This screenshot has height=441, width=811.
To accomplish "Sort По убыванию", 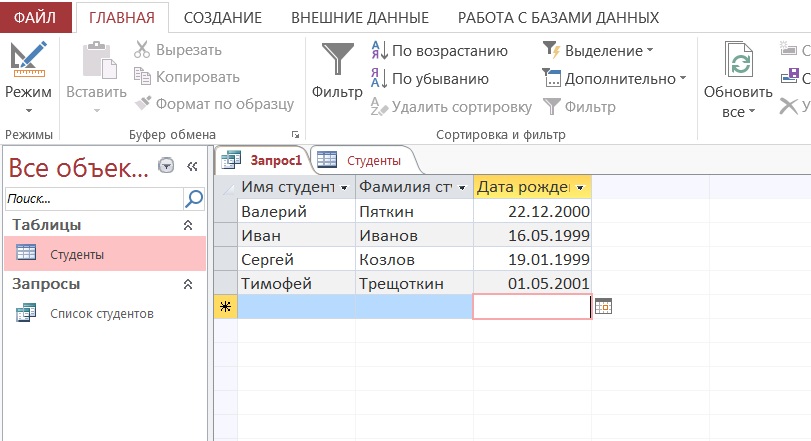I will pyautogui.click(x=430, y=79).
